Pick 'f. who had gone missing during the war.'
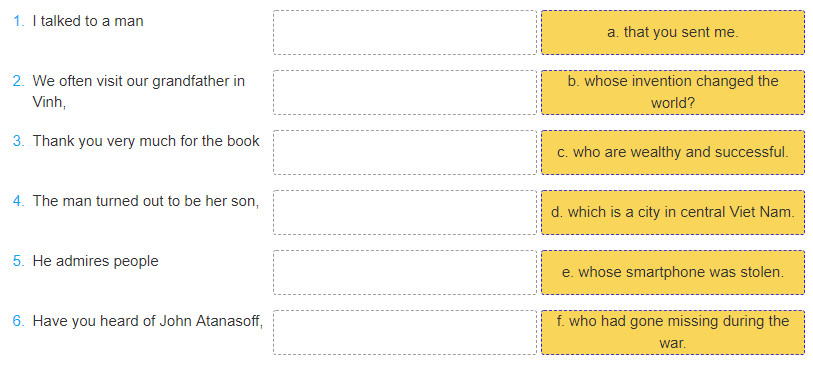This screenshot has width=813, height=378. pyautogui.click(x=672, y=332)
